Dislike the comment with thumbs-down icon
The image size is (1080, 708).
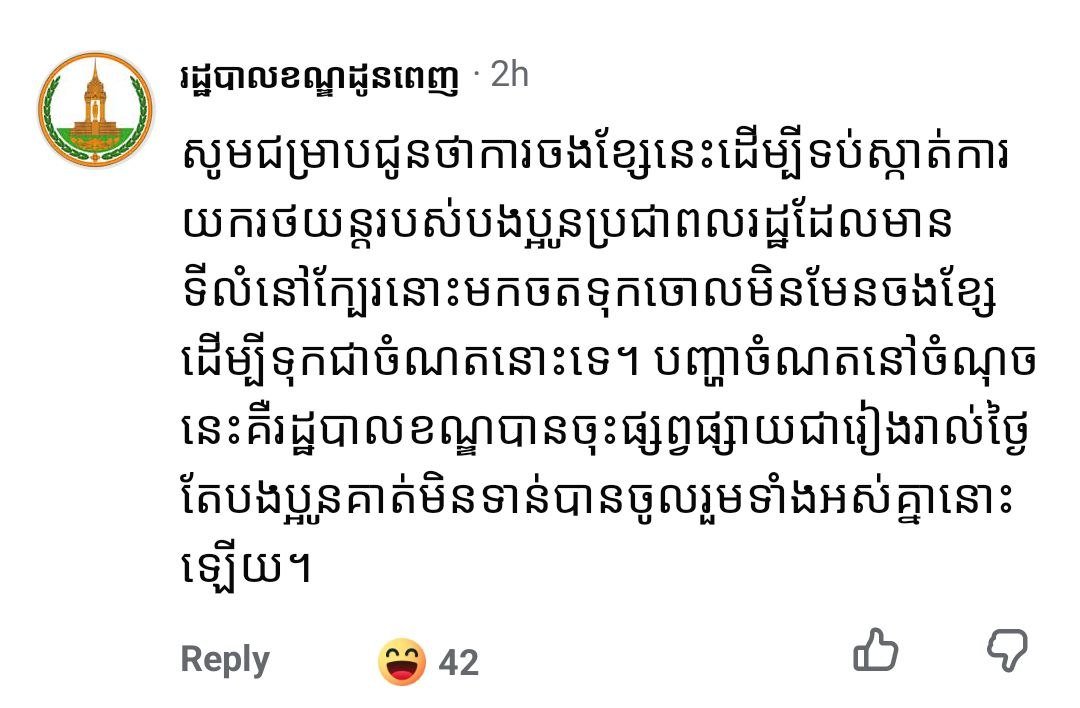[1007, 649]
